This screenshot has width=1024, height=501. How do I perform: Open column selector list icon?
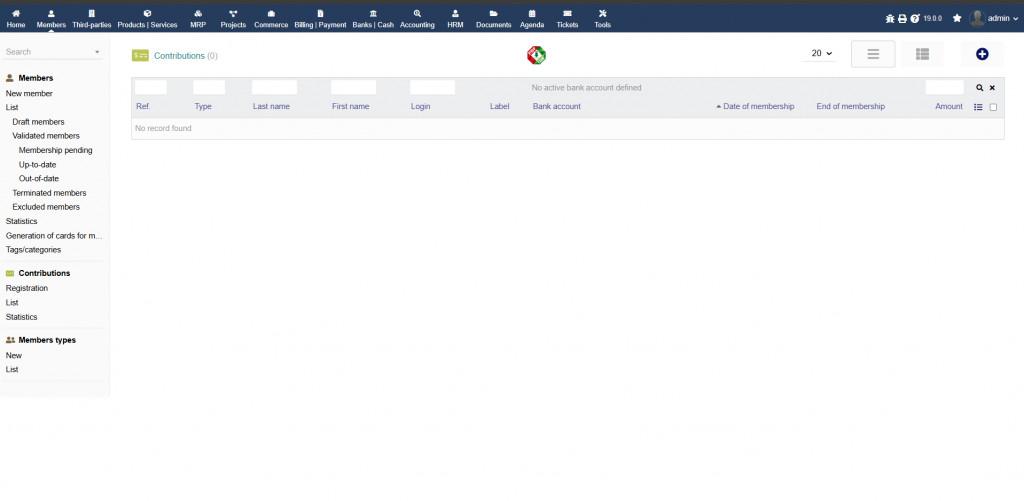(x=978, y=107)
